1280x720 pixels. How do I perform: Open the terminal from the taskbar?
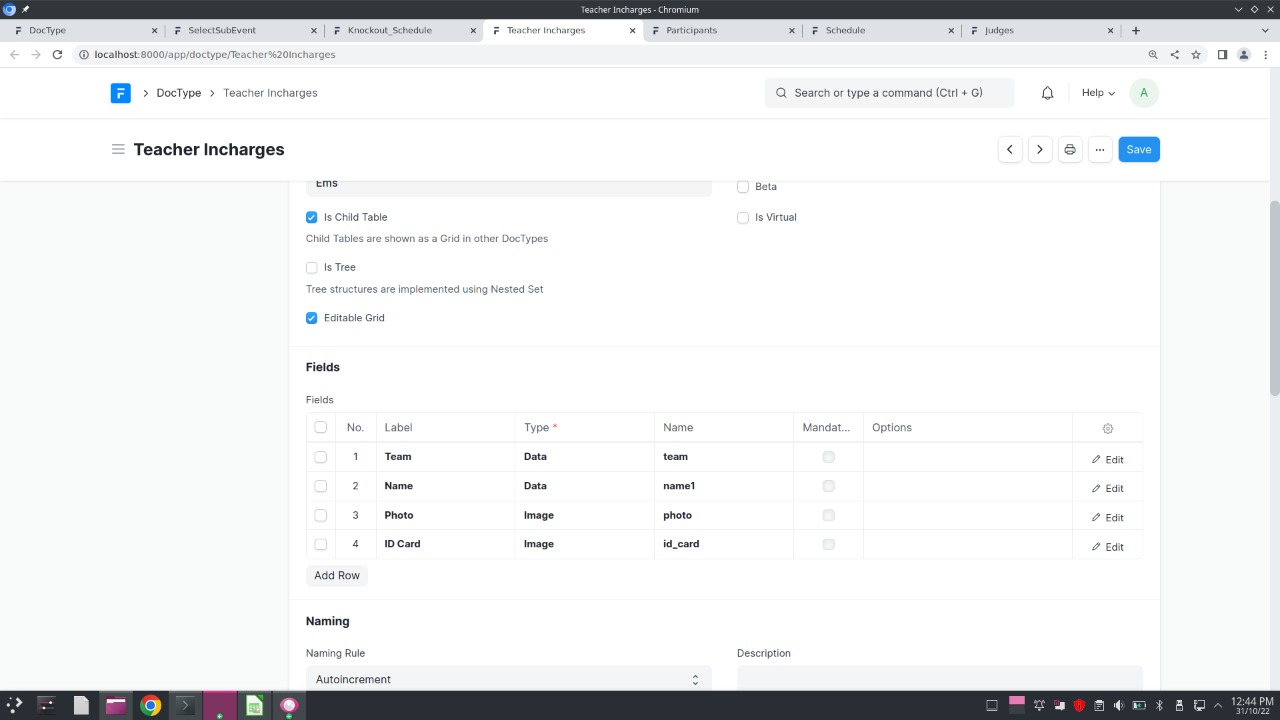click(184, 705)
